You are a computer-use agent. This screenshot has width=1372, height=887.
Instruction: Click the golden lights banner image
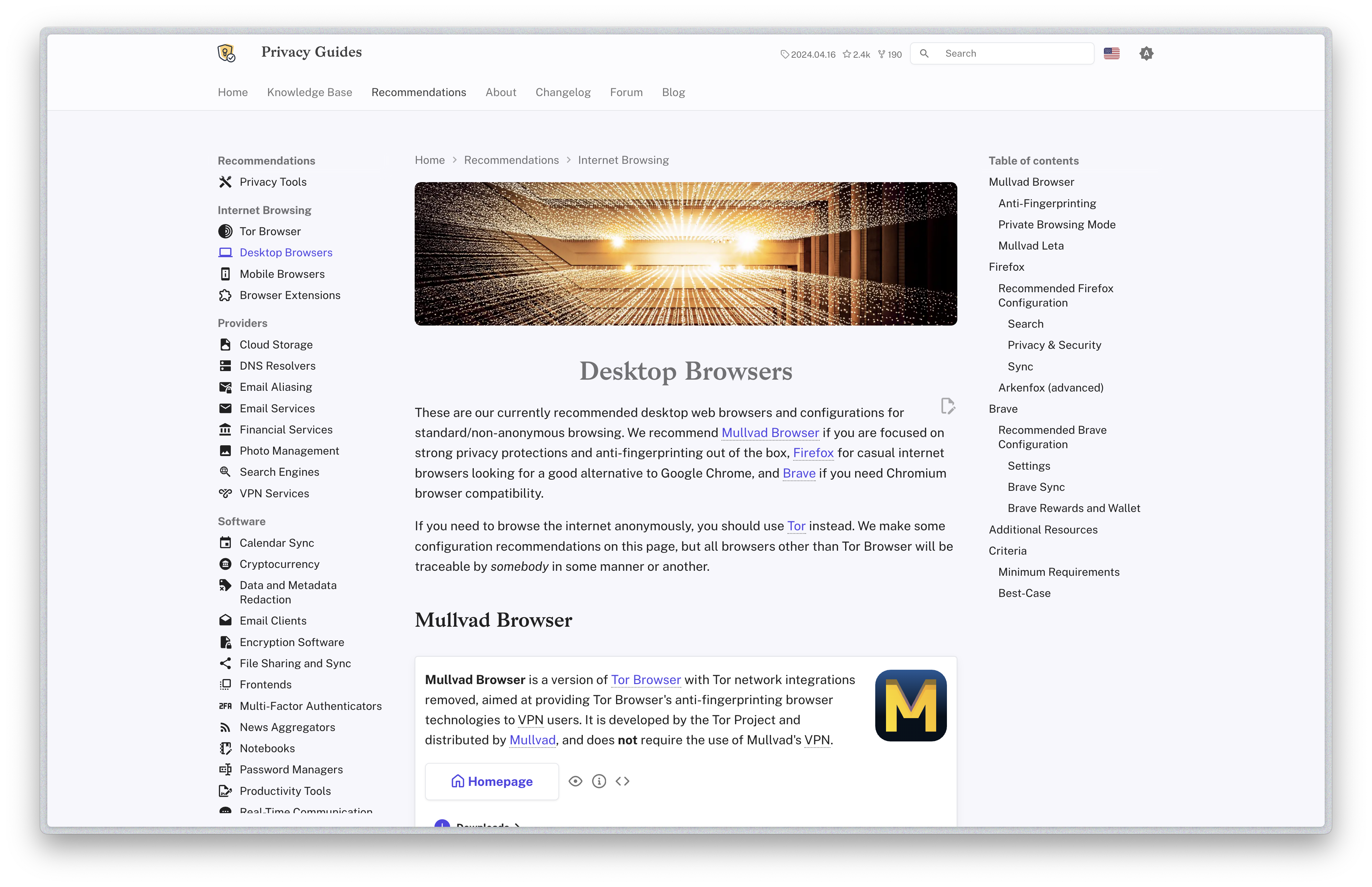pos(686,254)
